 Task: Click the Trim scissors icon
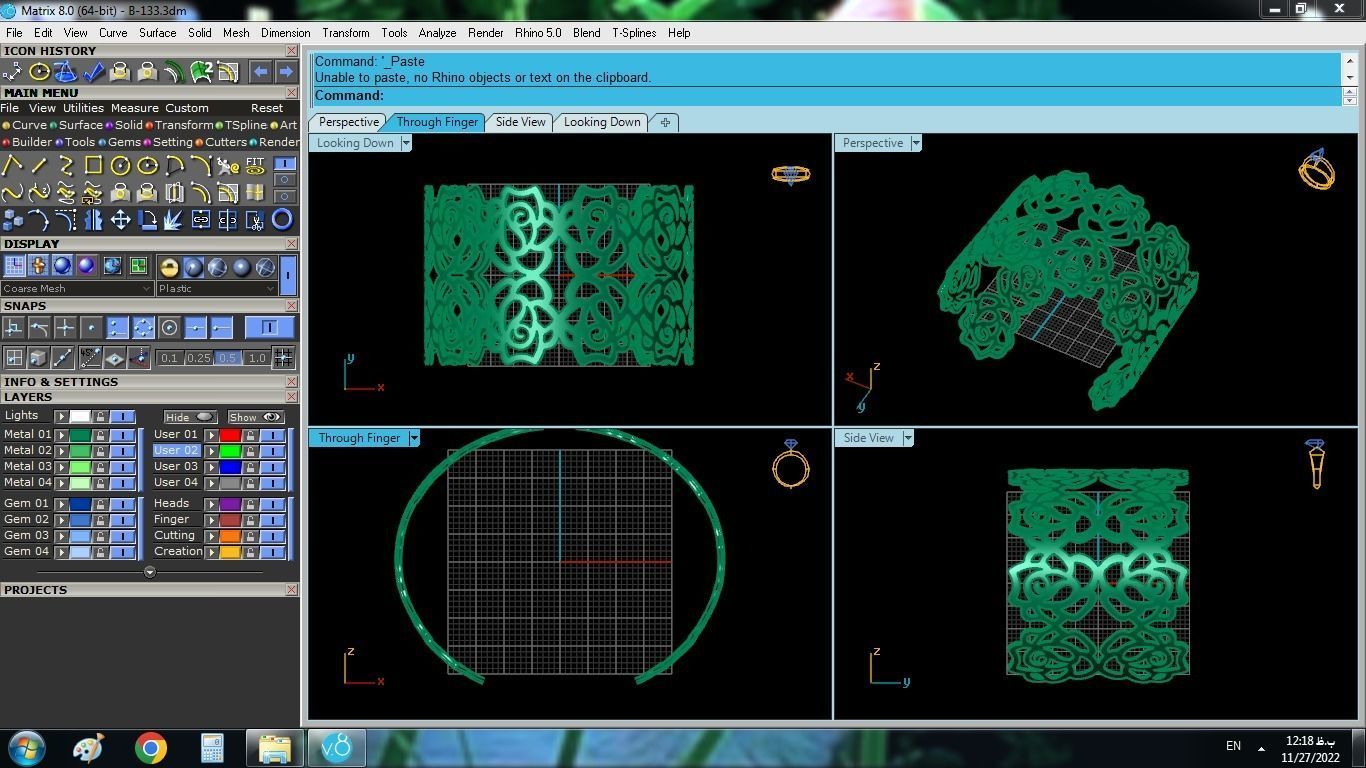click(255, 219)
